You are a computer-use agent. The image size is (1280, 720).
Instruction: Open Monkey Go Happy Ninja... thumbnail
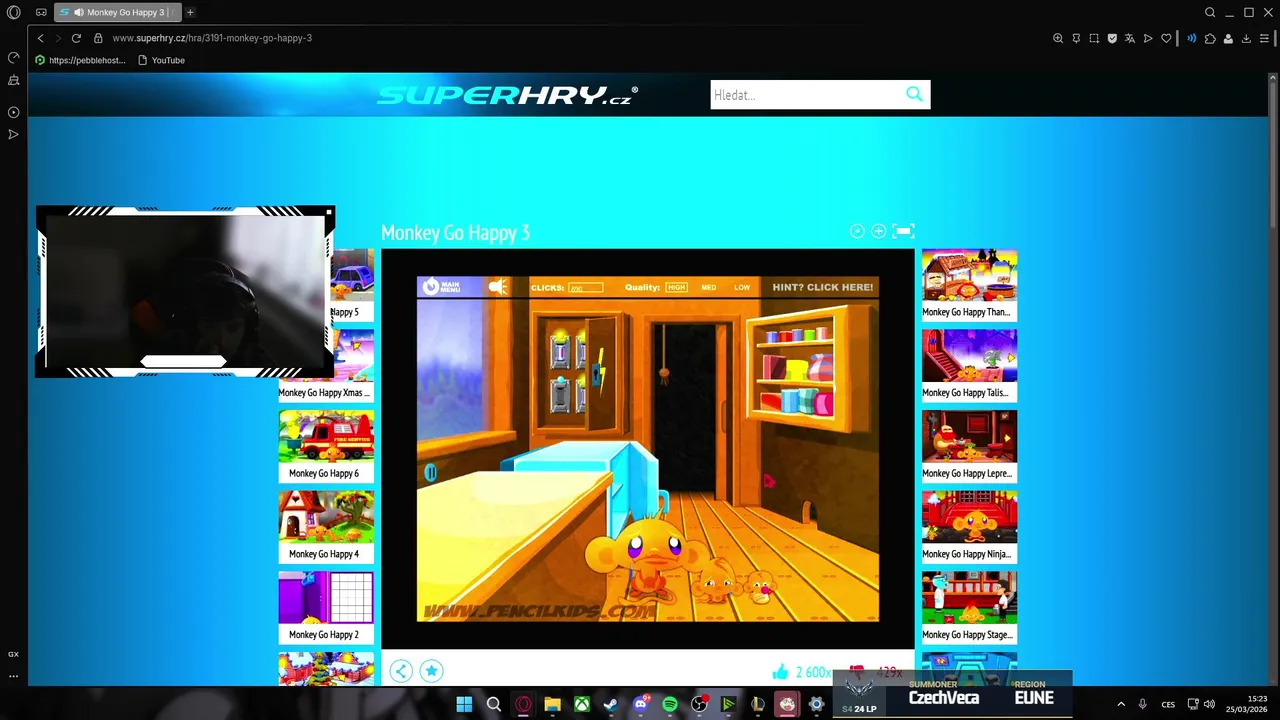click(969, 526)
